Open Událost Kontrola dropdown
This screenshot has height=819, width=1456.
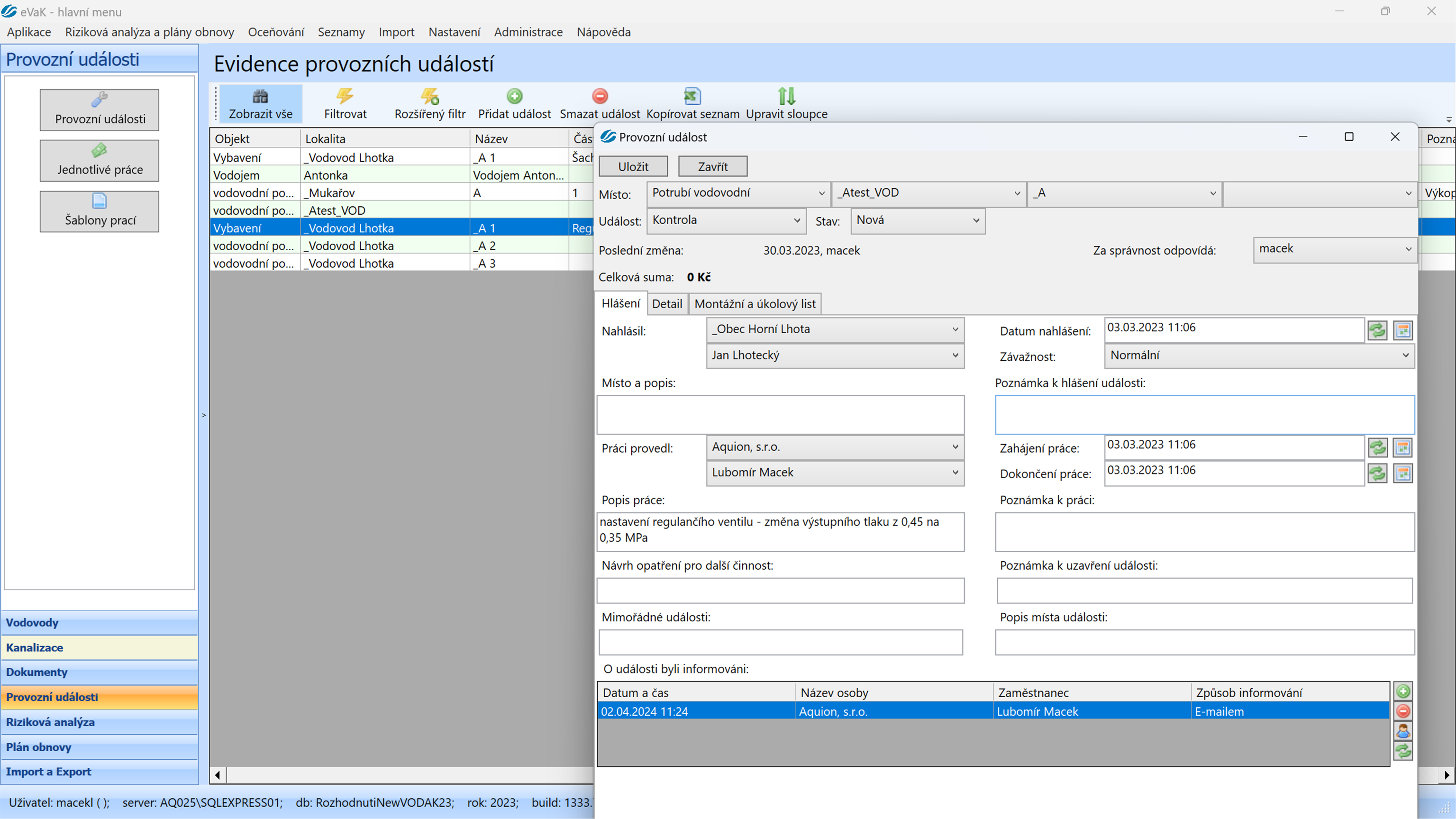point(726,220)
